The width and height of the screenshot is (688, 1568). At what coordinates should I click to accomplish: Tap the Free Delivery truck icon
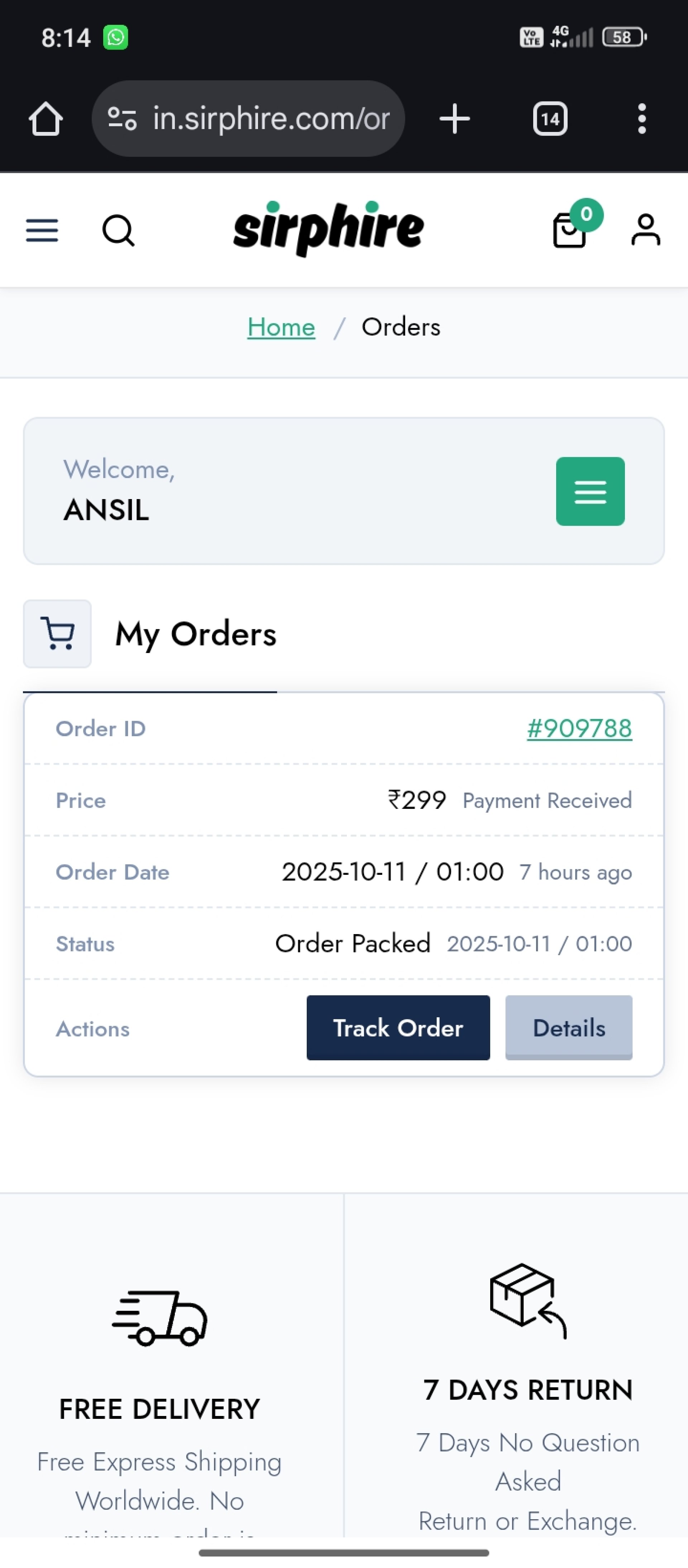[159, 1318]
